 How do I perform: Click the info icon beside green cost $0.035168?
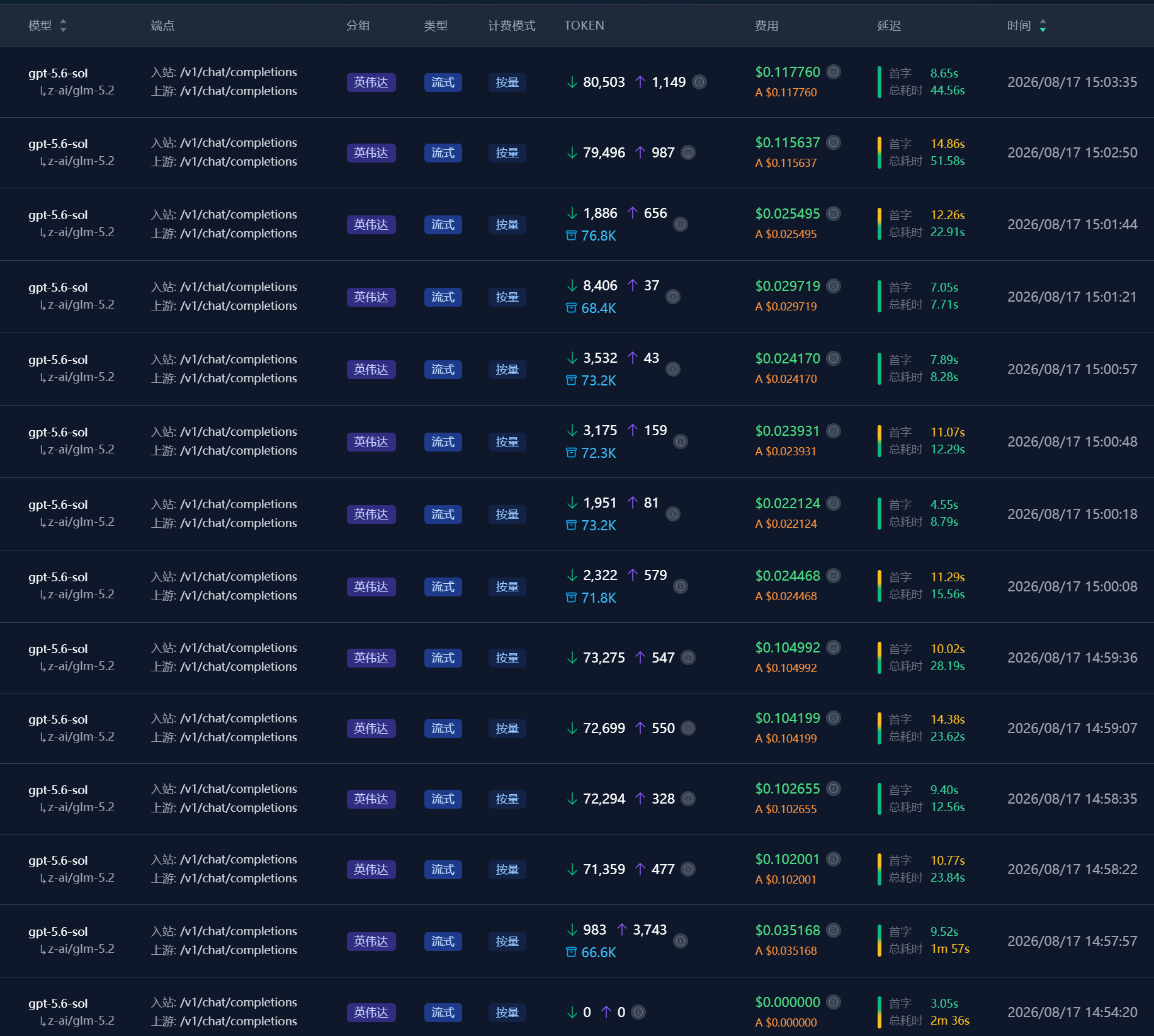point(834,930)
